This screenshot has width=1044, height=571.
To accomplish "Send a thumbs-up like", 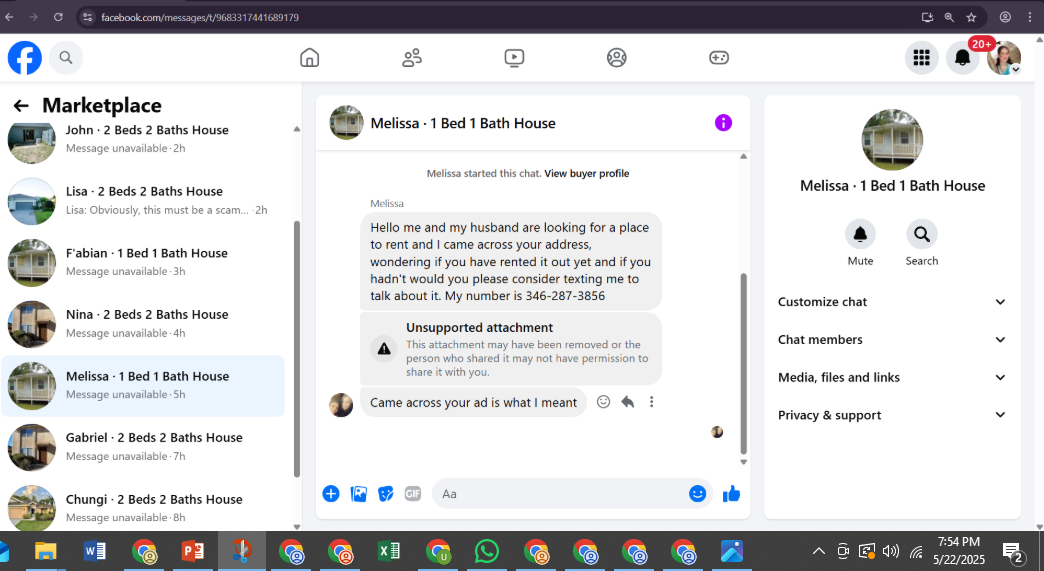I will click(x=732, y=494).
